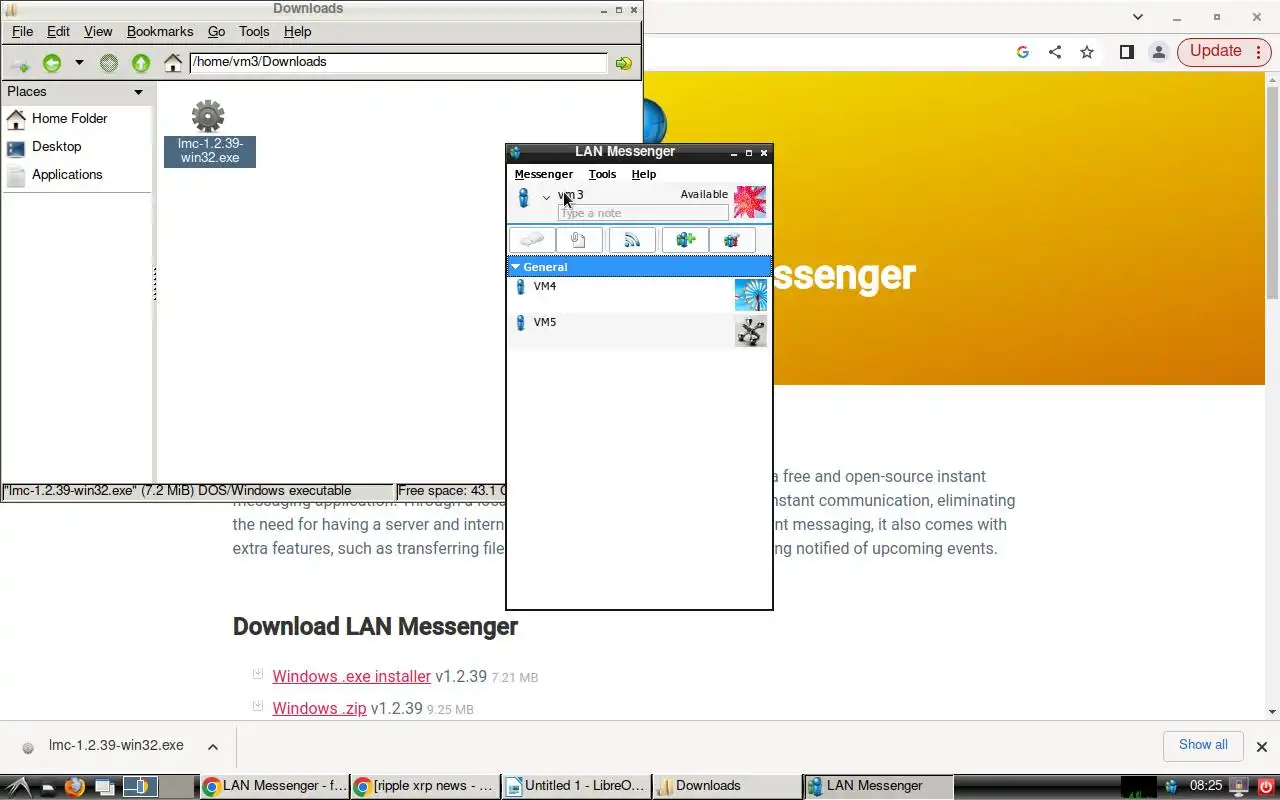1280x800 pixels.
Task: Open the Bookmarks menu in file manager
Action: pyautogui.click(x=160, y=32)
